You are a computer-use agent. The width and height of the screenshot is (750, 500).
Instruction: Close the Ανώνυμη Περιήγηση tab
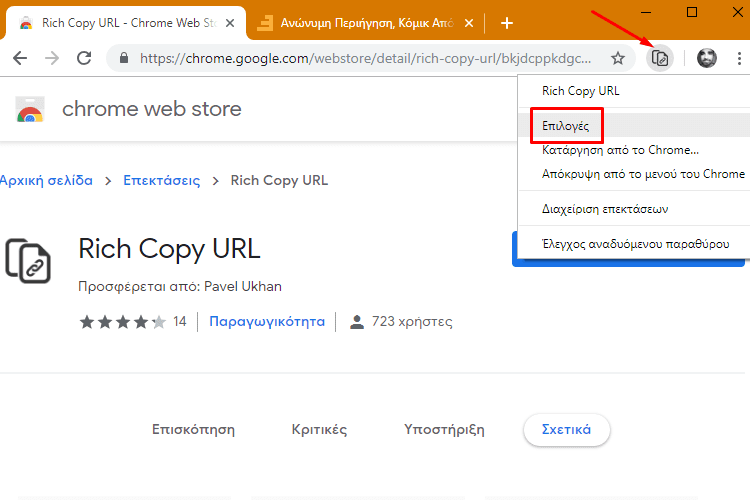(469, 23)
